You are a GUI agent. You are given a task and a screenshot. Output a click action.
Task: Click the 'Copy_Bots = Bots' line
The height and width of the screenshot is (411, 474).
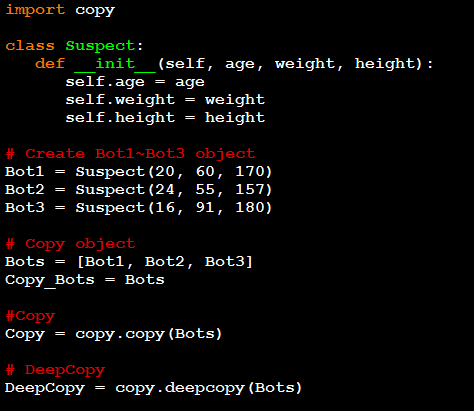click(x=85, y=280)
